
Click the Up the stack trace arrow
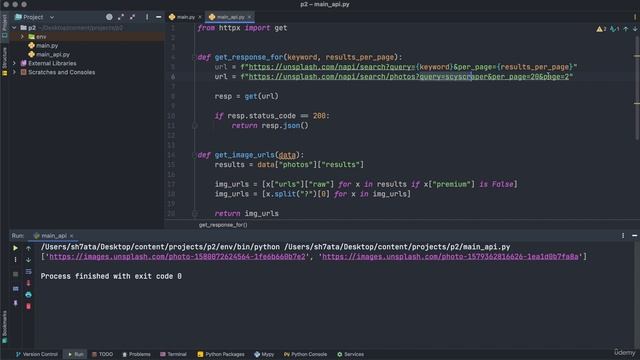click(28, 248)
